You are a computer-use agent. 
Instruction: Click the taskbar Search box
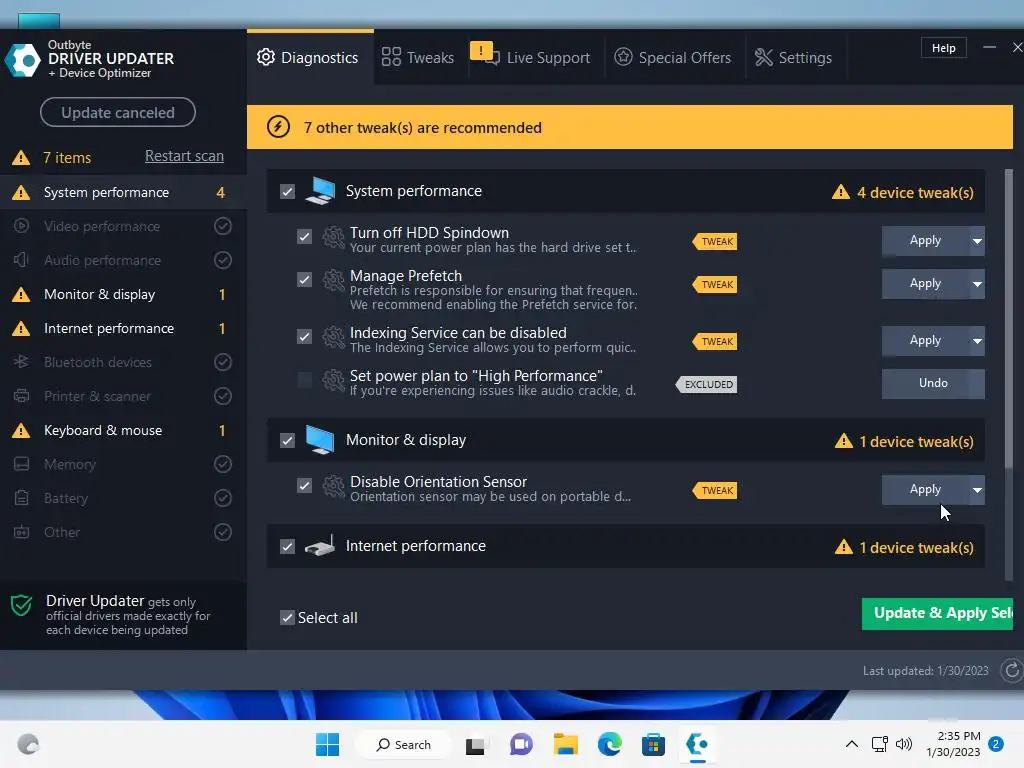pyautogui.click(x=404, y=744)
